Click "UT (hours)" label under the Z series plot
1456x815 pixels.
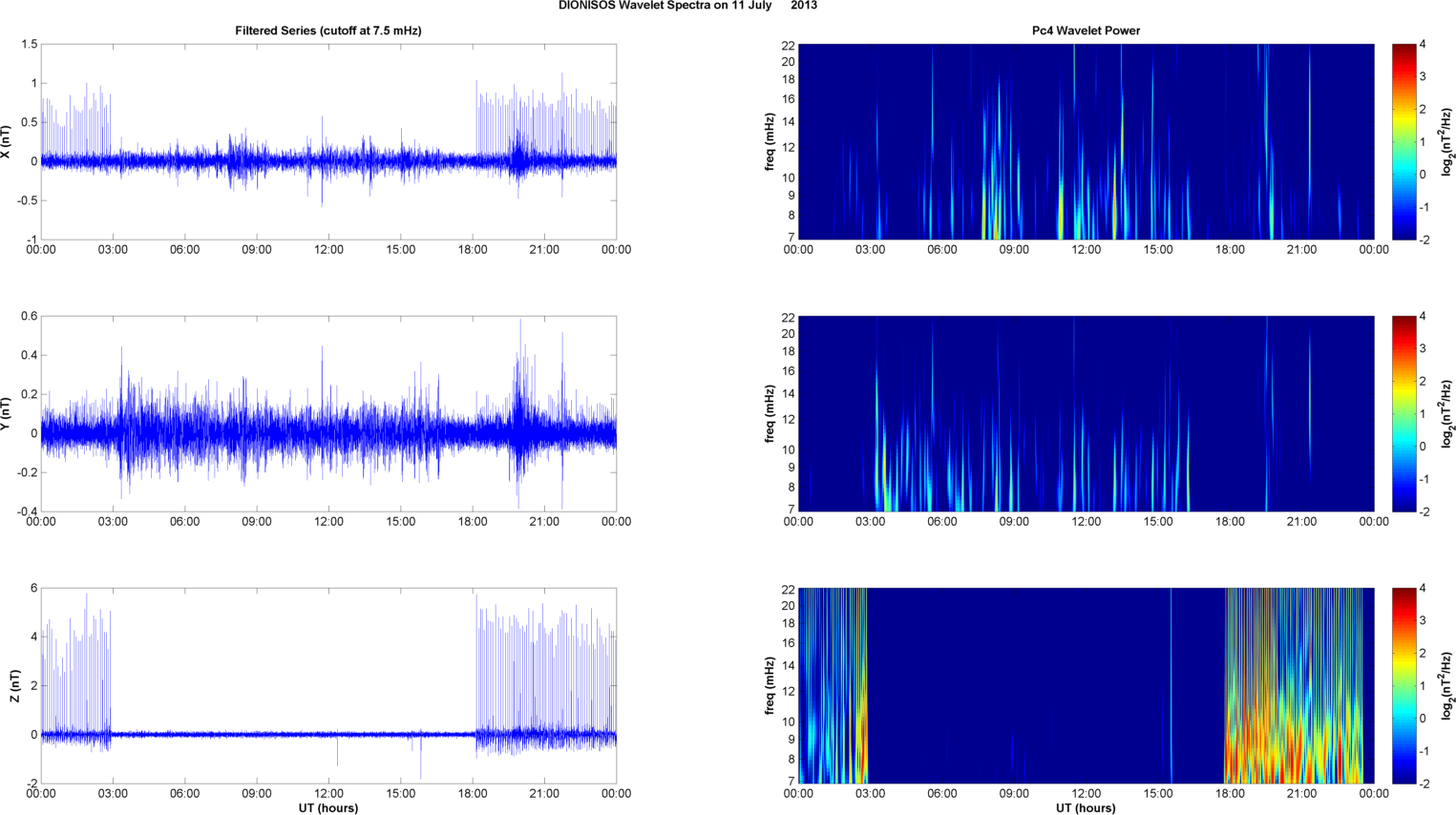328,808
